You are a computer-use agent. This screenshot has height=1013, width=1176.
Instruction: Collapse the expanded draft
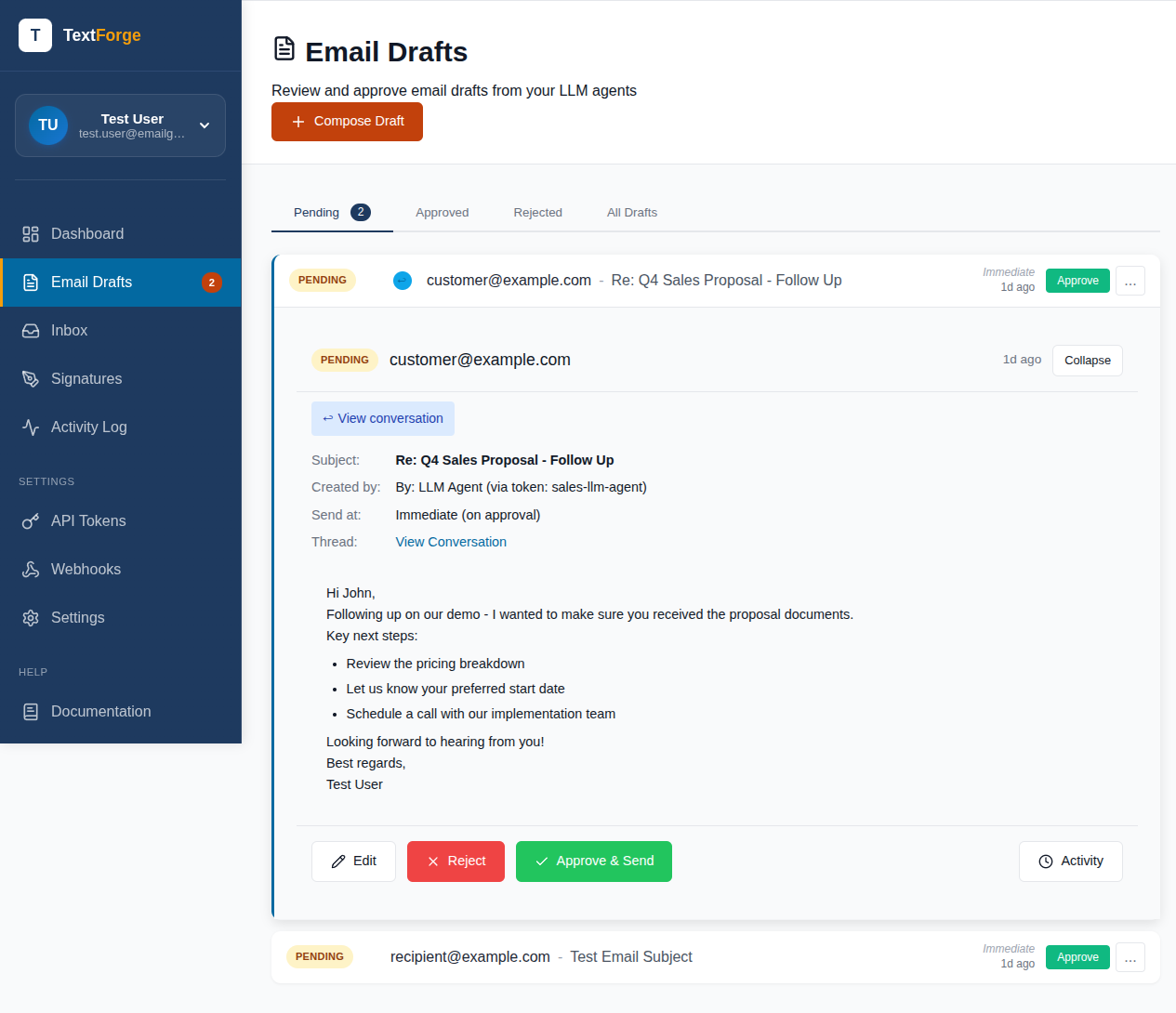click(1088, 361)
